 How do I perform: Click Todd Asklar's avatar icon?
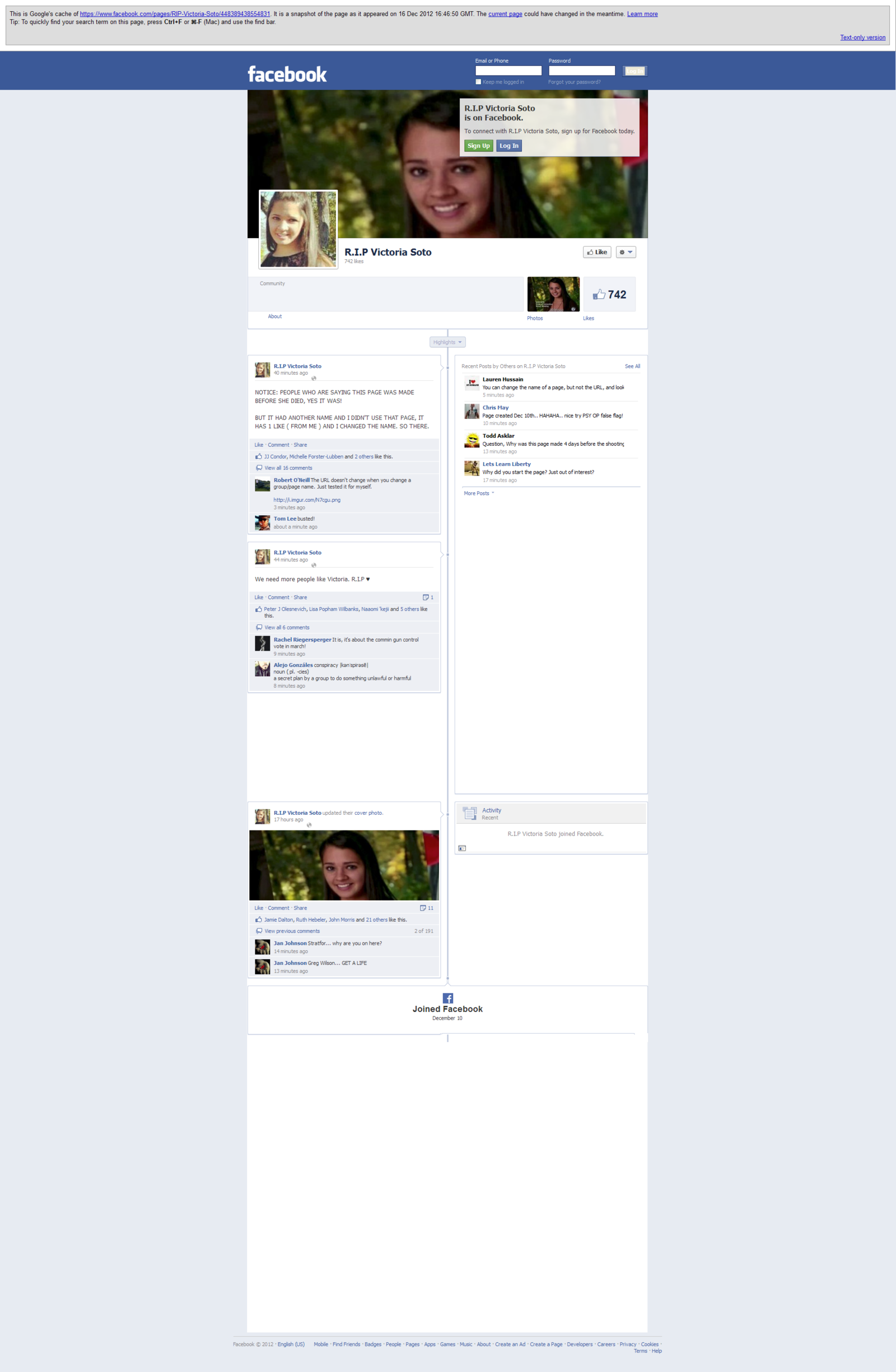click(x=472, y=440)
